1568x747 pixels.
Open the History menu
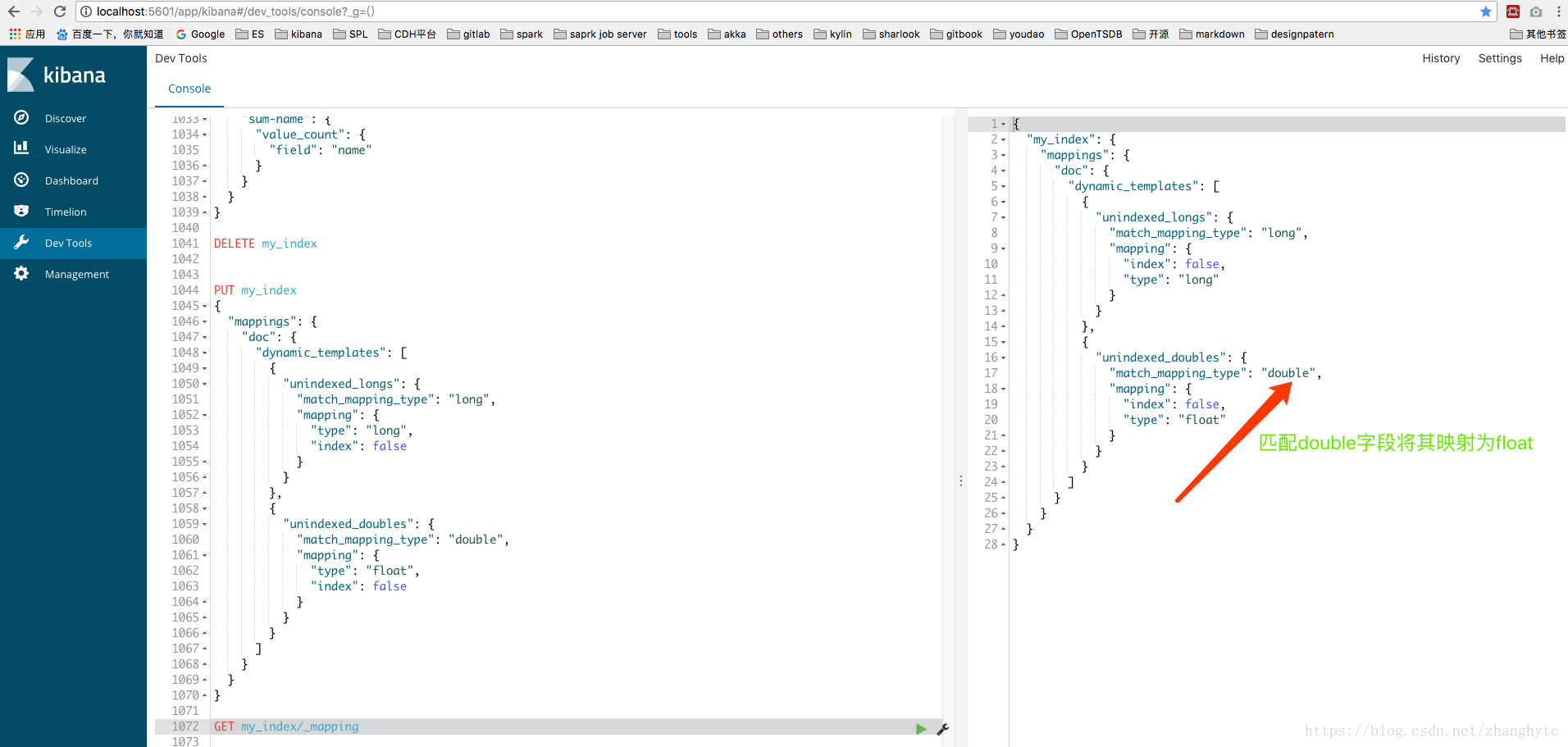tap(1441, 58)
